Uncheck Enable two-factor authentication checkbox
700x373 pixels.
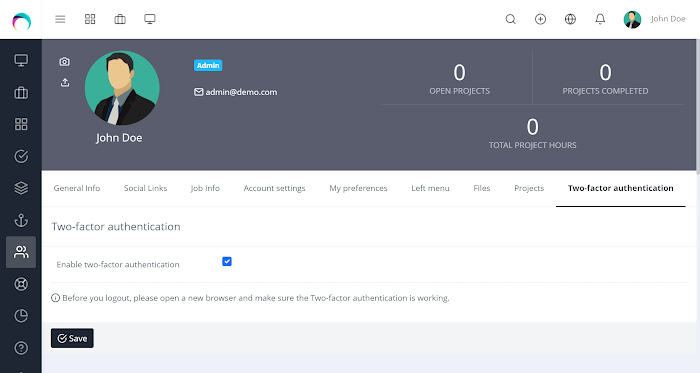tap(227, 261)
